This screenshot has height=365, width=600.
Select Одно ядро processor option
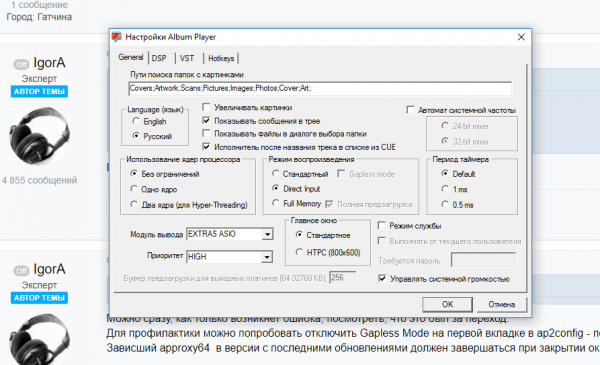point(134,189)
